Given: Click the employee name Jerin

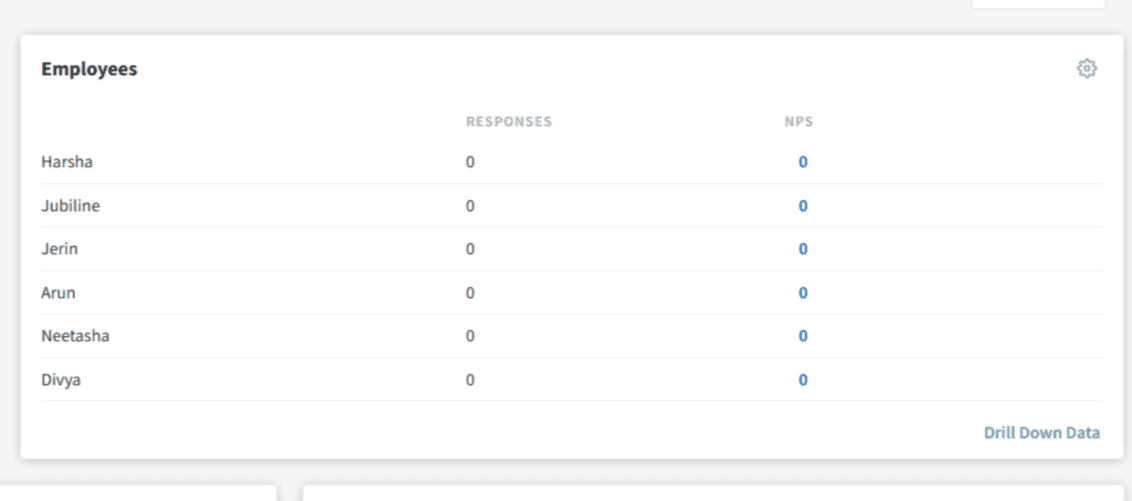Looking at the screenshot, I should [x=59, y=249].
